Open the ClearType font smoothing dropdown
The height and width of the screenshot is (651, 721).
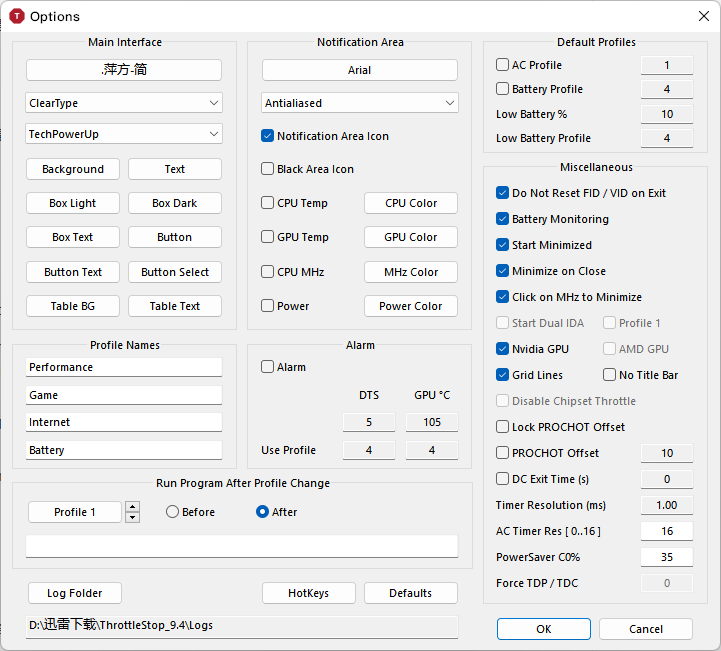click(x=124, y=103)
